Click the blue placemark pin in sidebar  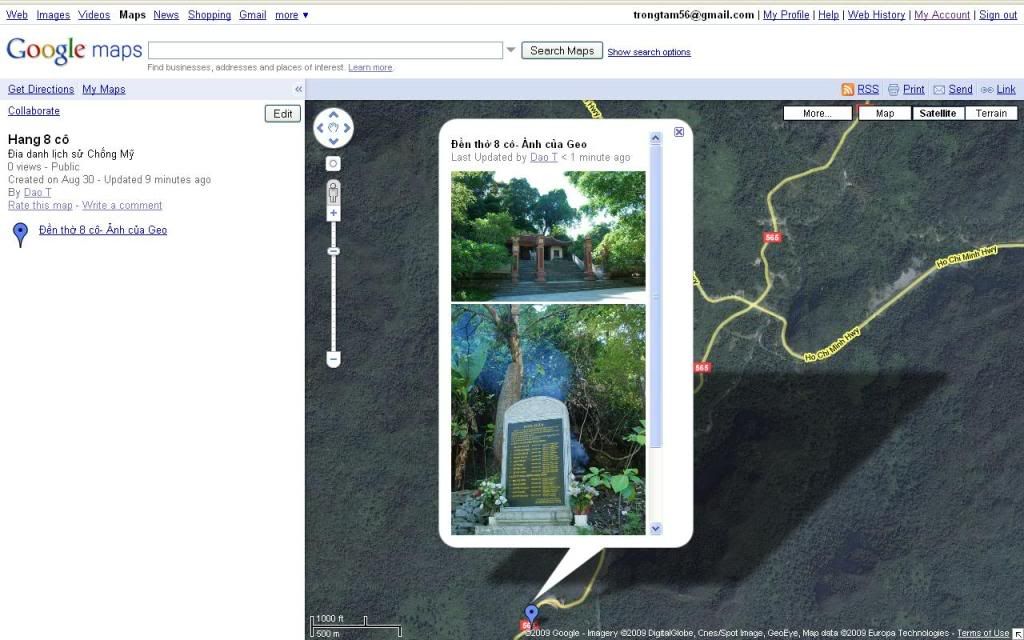pyautogui.click(x=20, y=234)
